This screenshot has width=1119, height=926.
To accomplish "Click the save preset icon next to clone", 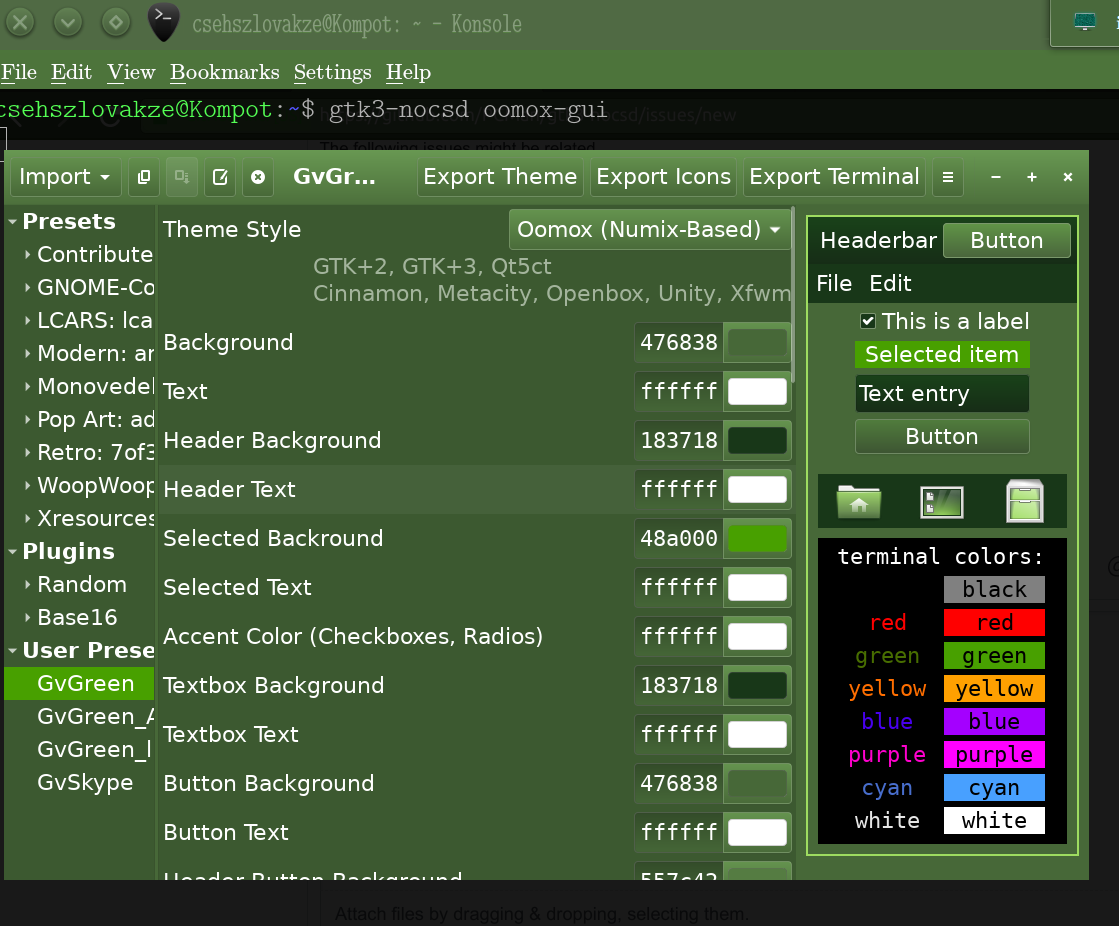I will tap(182, 177).
